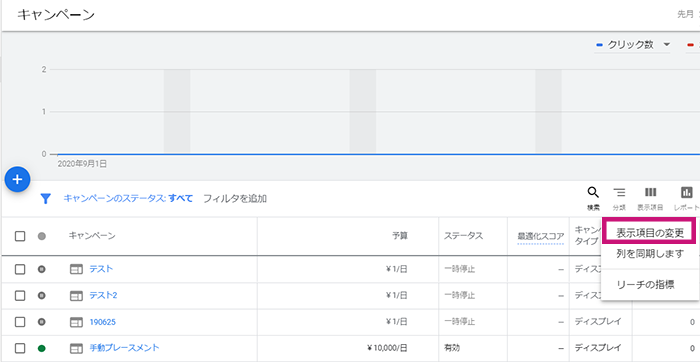The width and height of the screenshot is (700, 362).
Task: Check the box for campaign 190625
Action: 20,322
